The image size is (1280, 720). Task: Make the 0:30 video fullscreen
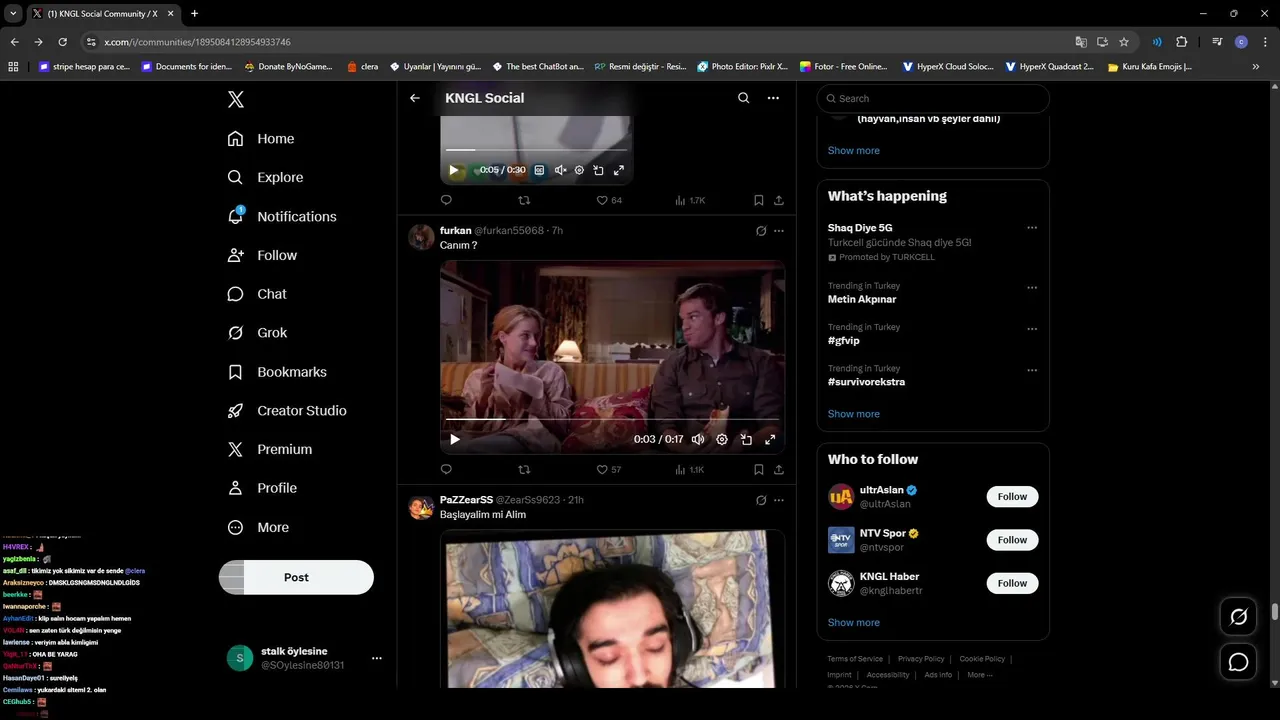(x=619, y=170)
